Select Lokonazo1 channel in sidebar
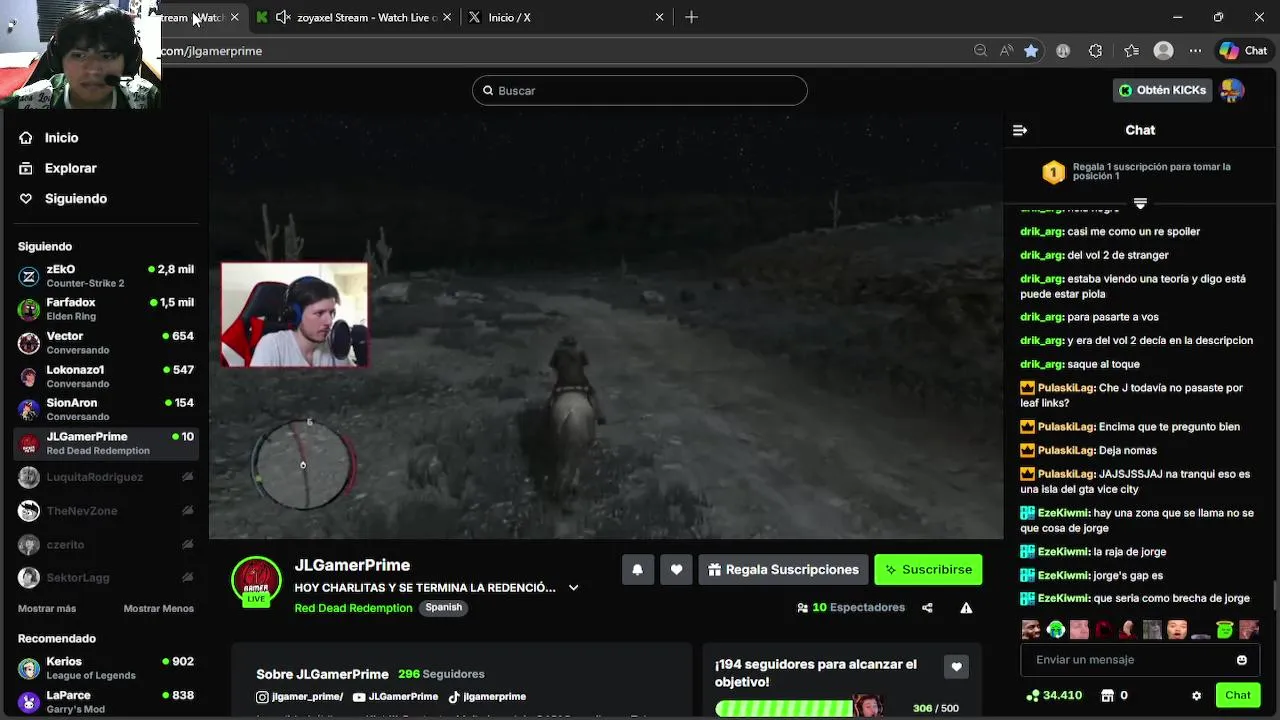The image size is (1280, 720). pos(106,376)
